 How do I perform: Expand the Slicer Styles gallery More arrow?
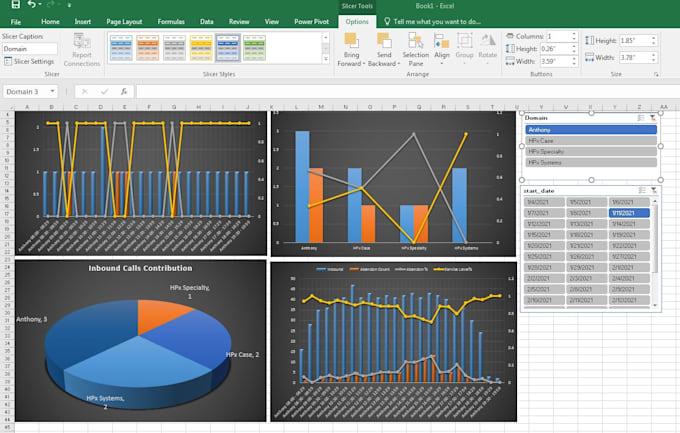coord(326,59)
